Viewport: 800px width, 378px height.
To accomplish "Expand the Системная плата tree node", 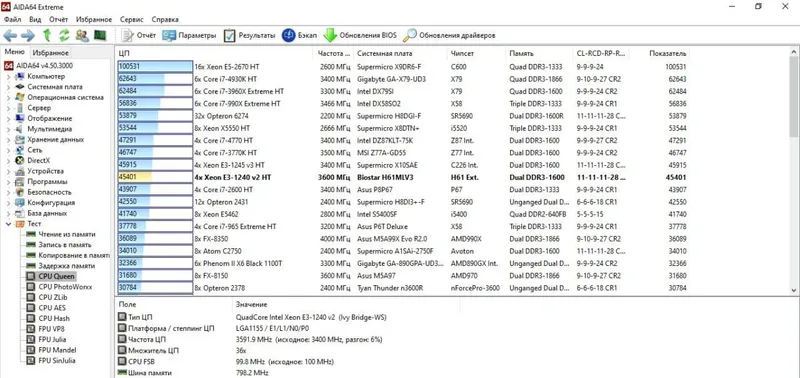I will click(x=8, y=87).
